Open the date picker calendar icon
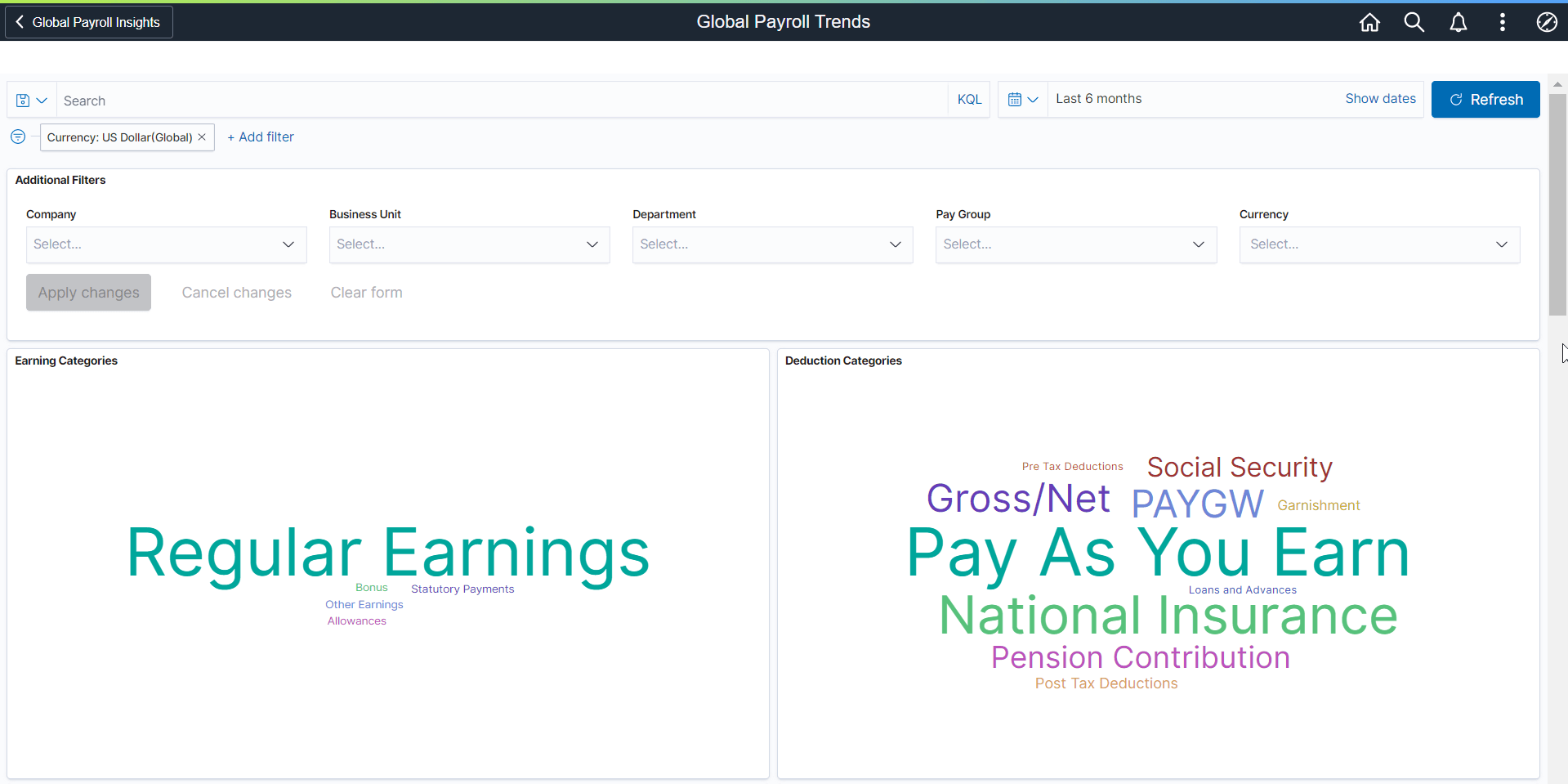Screen dimensions: 1568x784 tap(1016, 99)
